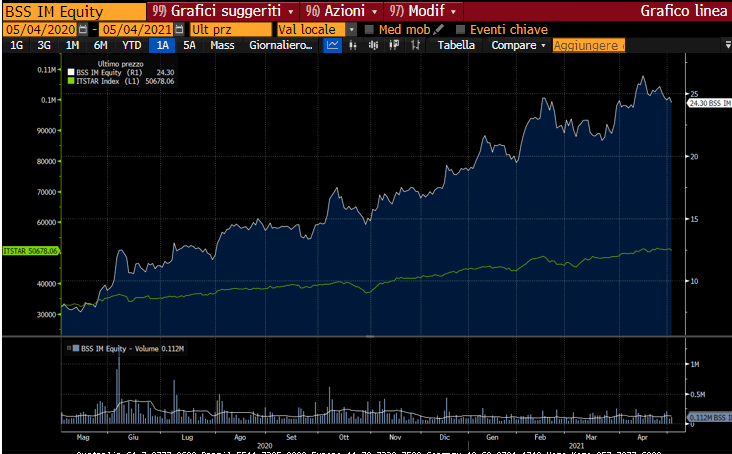Click the Ult prz field

pos(231,29)
